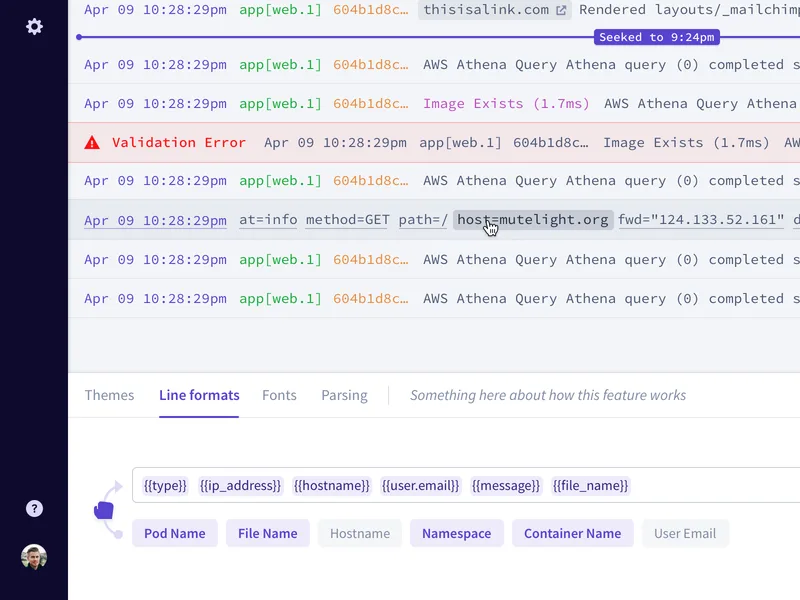Click the at=info token
Image resolution: width=800 pixels, height=600 pixels.
[268, 219]
